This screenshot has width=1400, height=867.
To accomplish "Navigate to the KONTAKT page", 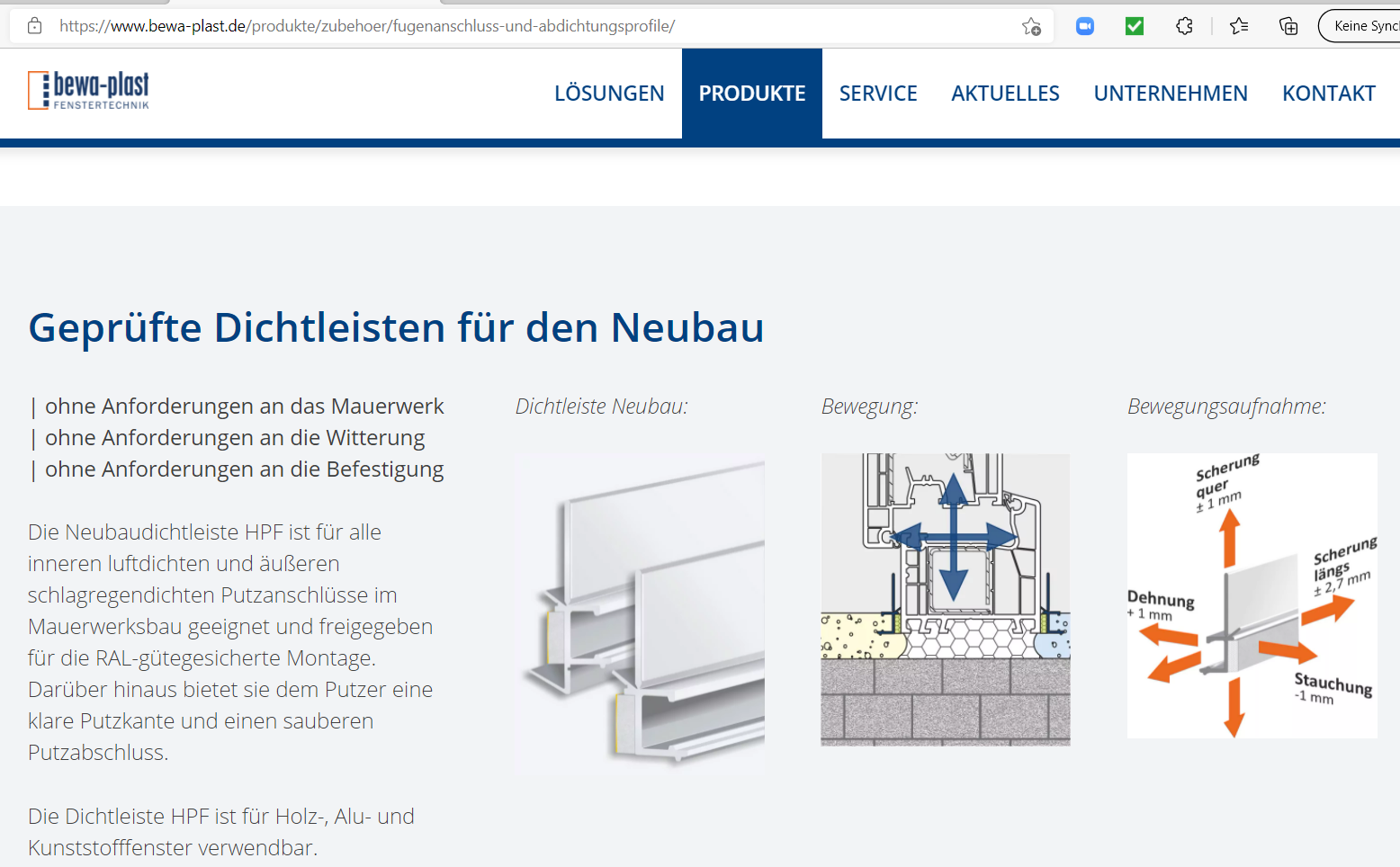I will (1328, 94).
